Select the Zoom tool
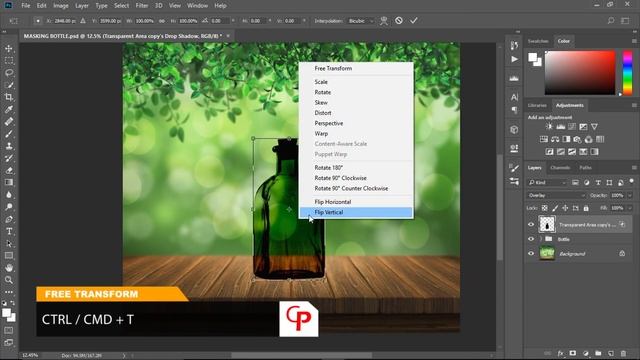640x360 pixels. (9, 280)
